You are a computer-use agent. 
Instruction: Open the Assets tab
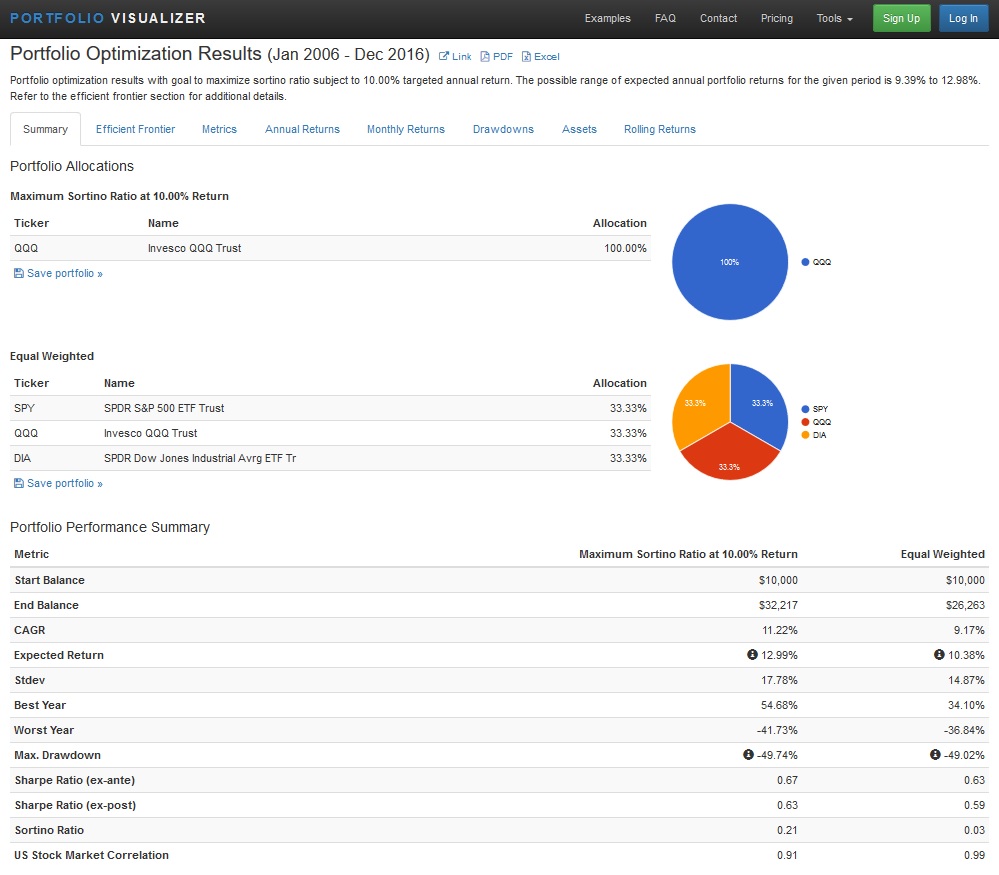(x=579, y=129)
